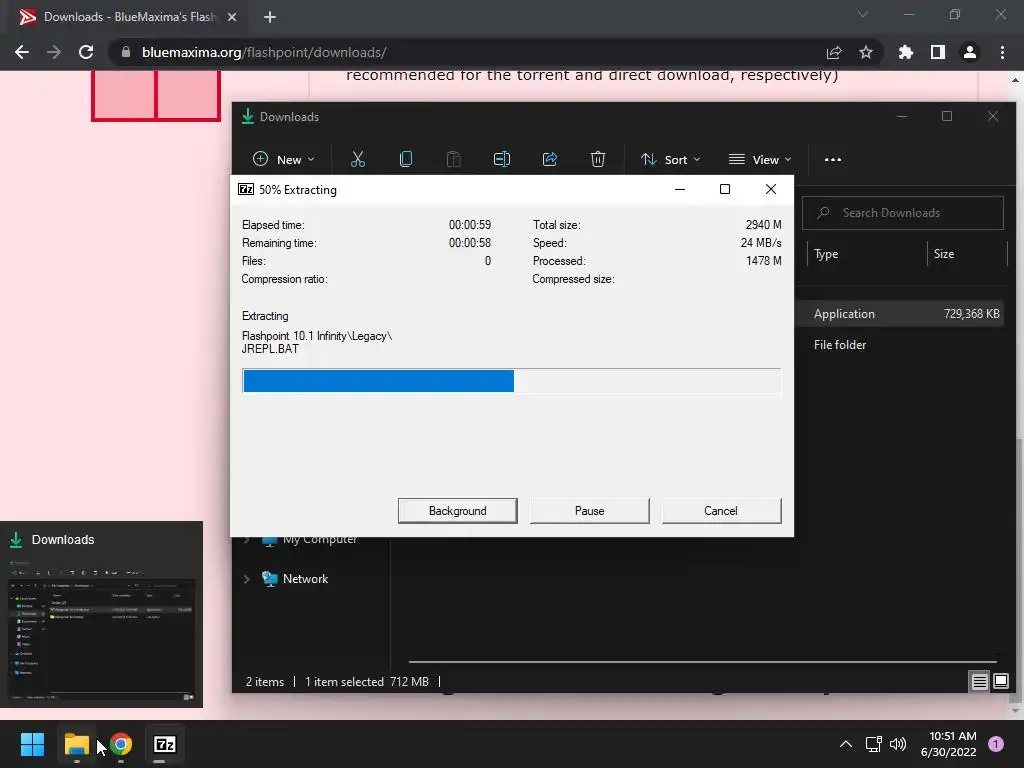Pause the extraction
The height and width of the screenshot is (768, 1024).
tap(589, 511)
